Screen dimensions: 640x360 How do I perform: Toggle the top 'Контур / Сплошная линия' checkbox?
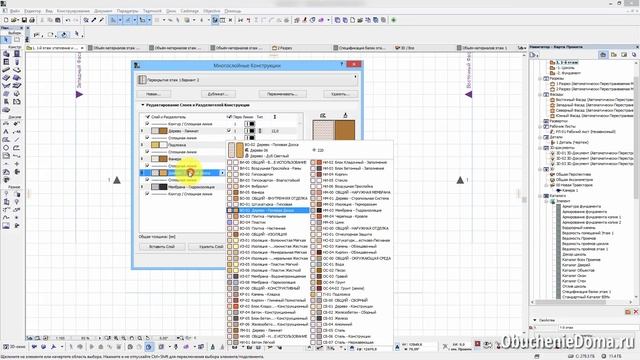(148, 124)
